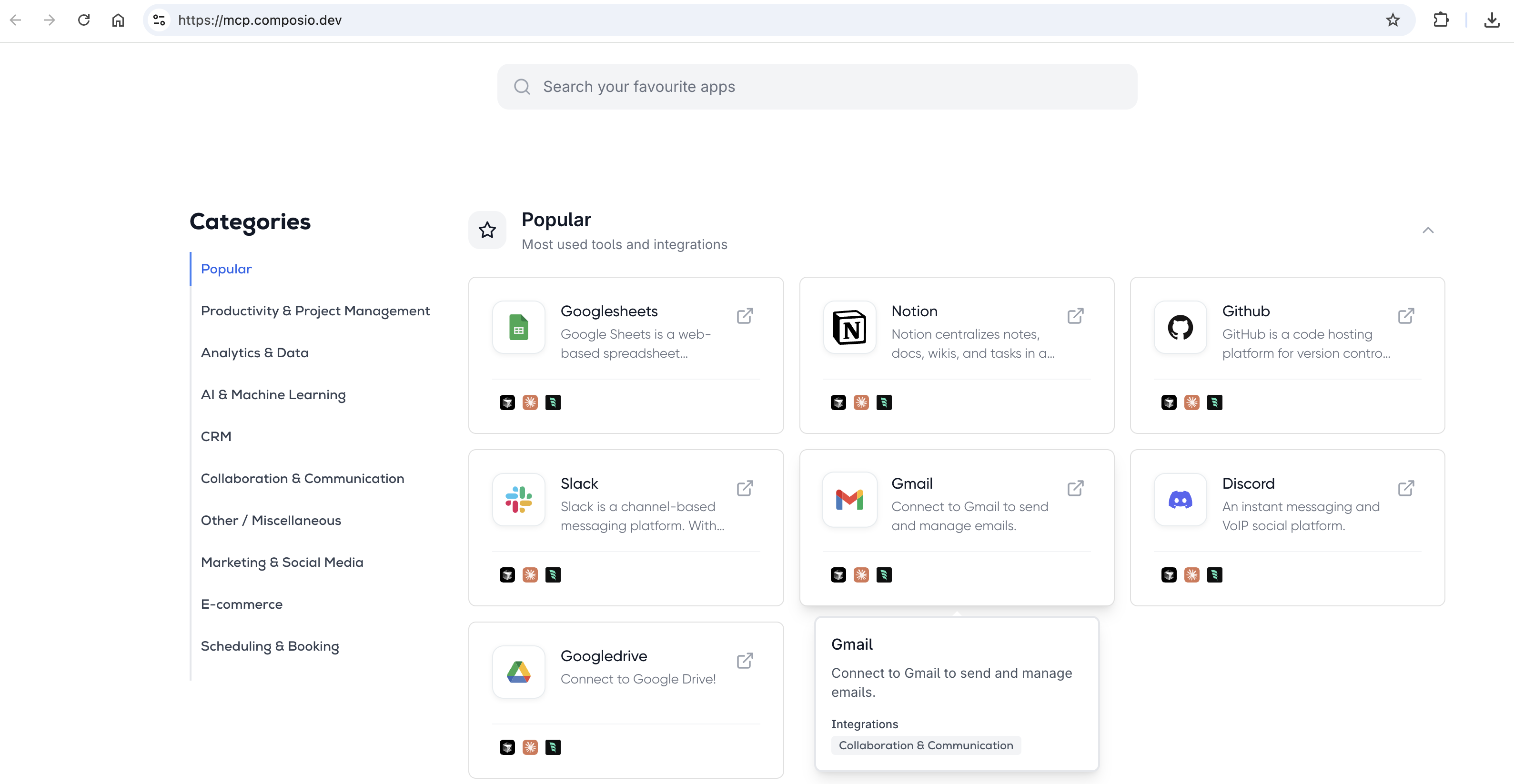This screenshot has width=1514, height=784.
Task: Click the Windsurf icon on the Gmail card
Action: point(884,575)
